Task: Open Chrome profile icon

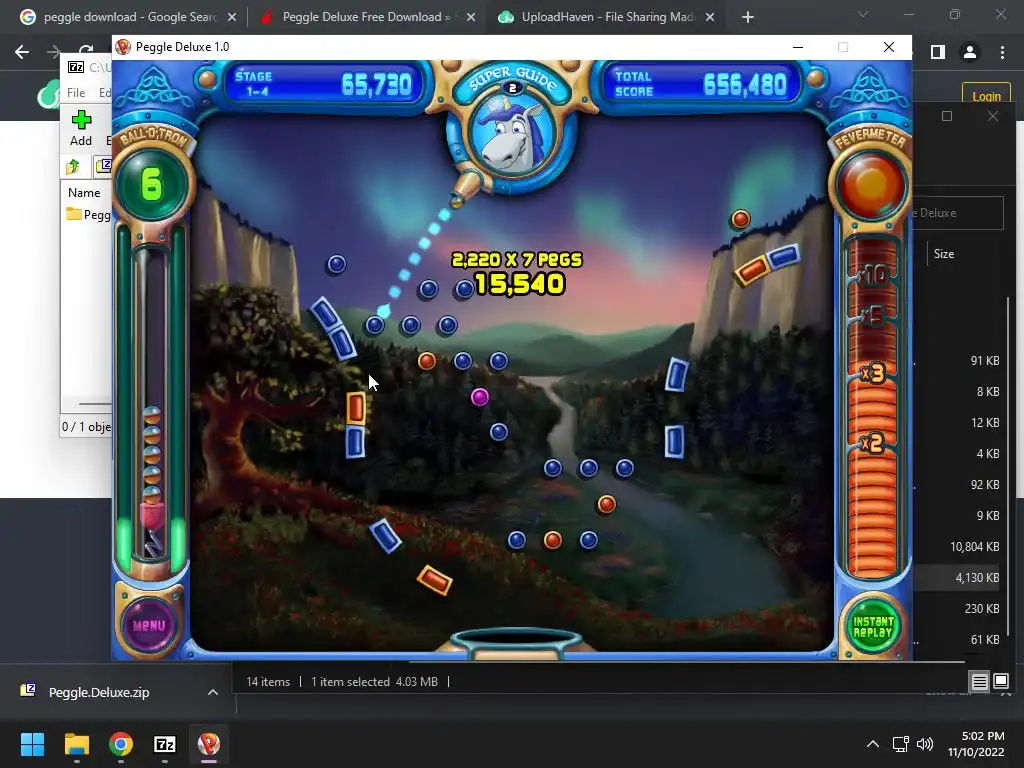Action: pos(970,52)
